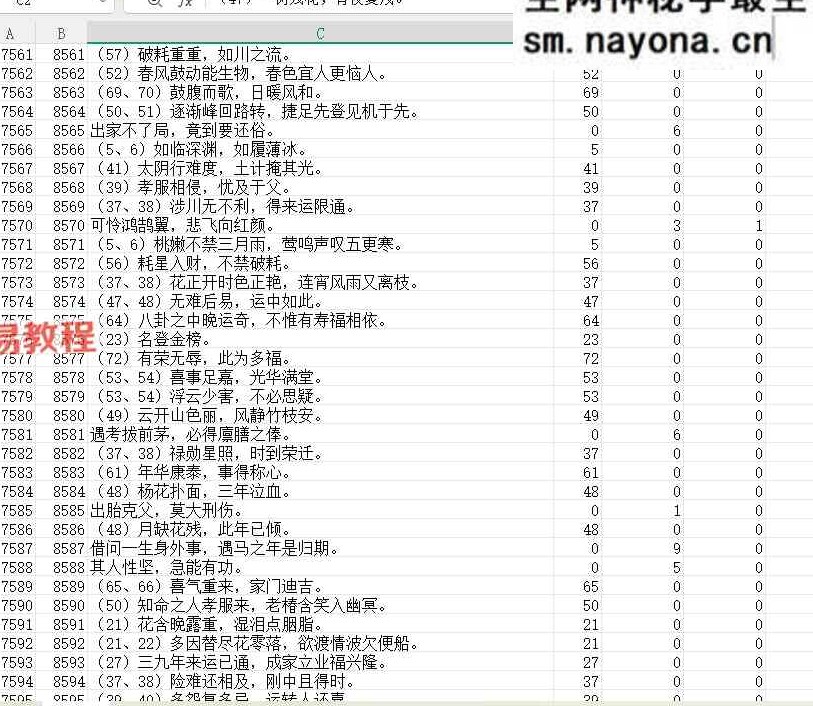Click cell '(65、66)喜气重来，家门迪吉。'

pyautogui.click(x=320, y=587)
